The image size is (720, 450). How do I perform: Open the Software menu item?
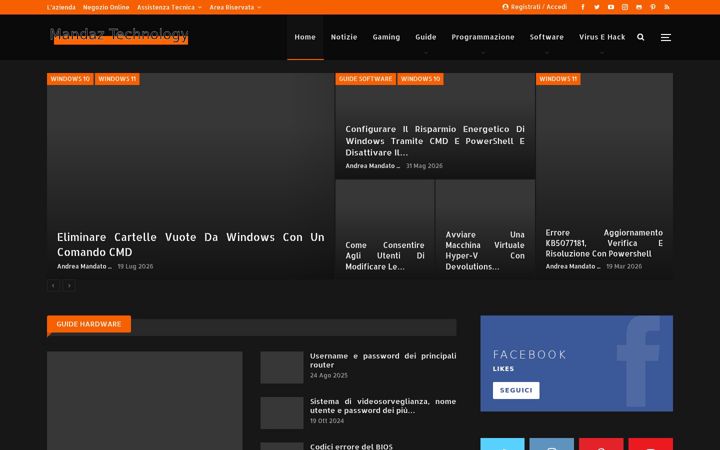pyautogui.click(x=546, y=37)
